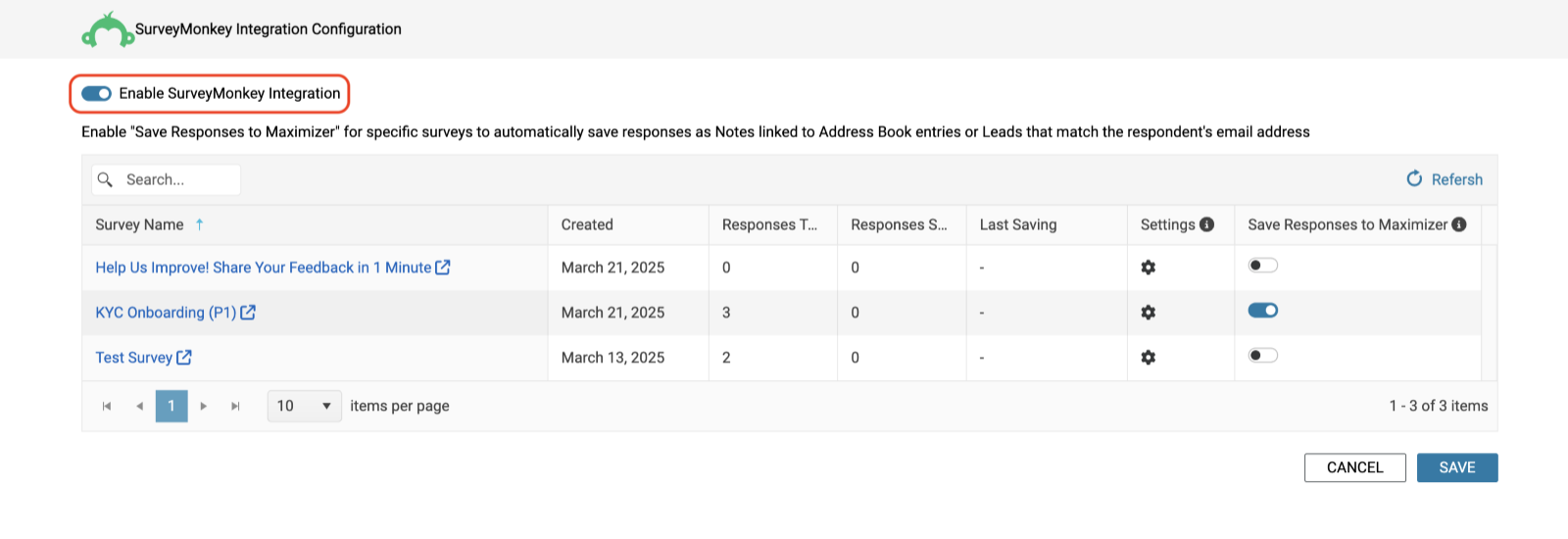Image resolution: width=1568 pixels, height=539 pixels.
Task: Click external link icon next to Help Us Improve
Action: coord(443,267)
